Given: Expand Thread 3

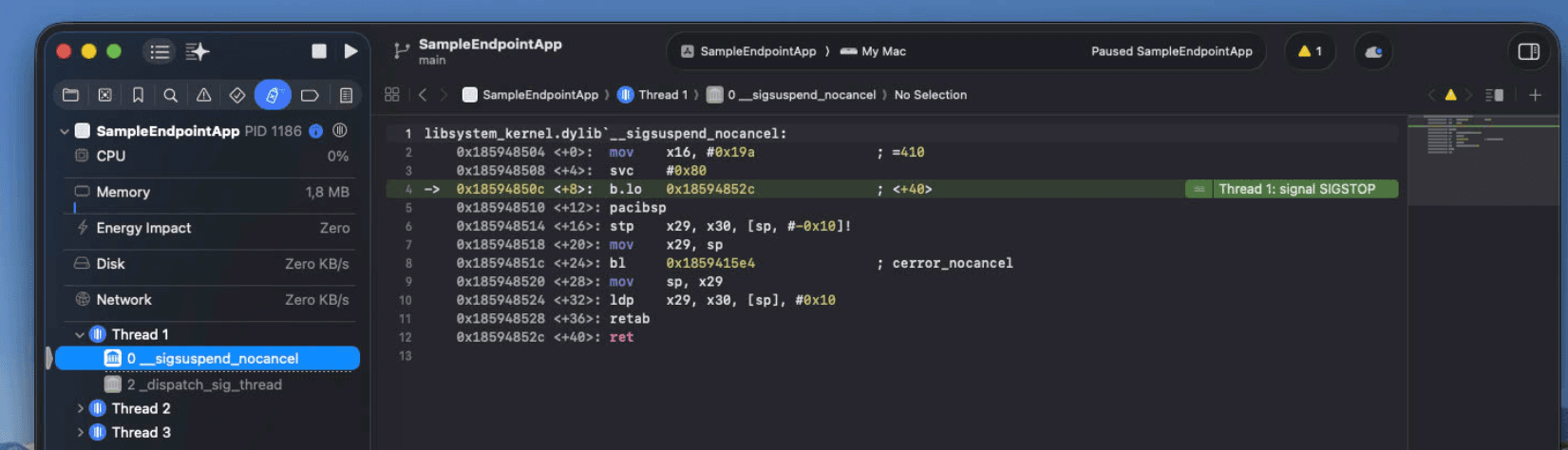Looking at the screenshot, I should [x=80, y=432].
